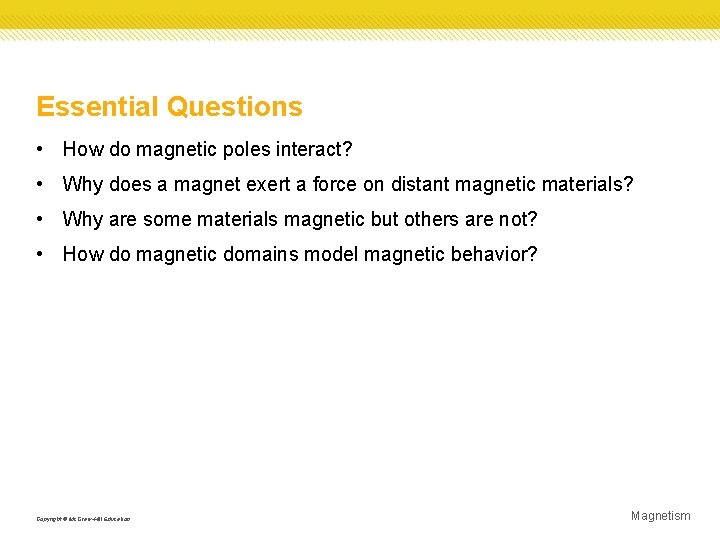The height and width of the screenshot is (540, 720).
Task: Select the text 'How do magnetic poles interact?'
Action: pos(207,149)
